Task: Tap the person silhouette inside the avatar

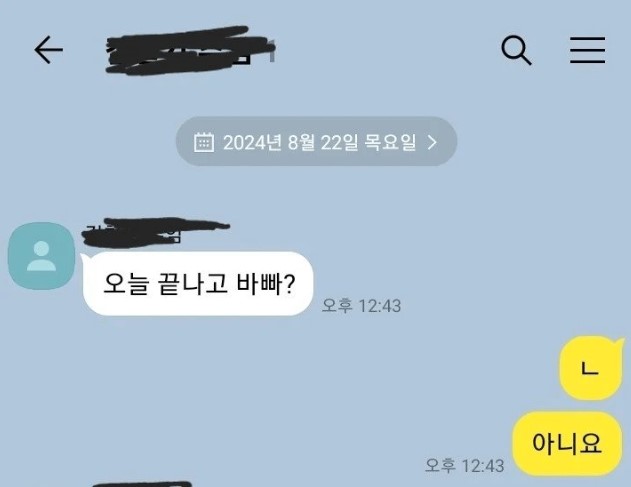Action: tap(41, 256)
